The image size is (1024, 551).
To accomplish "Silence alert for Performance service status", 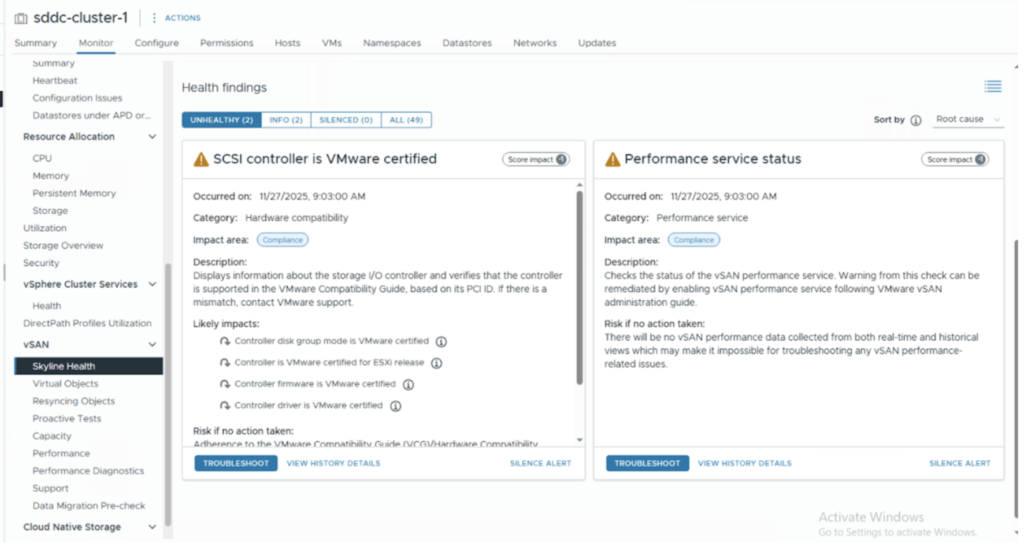I will (959, 463).
